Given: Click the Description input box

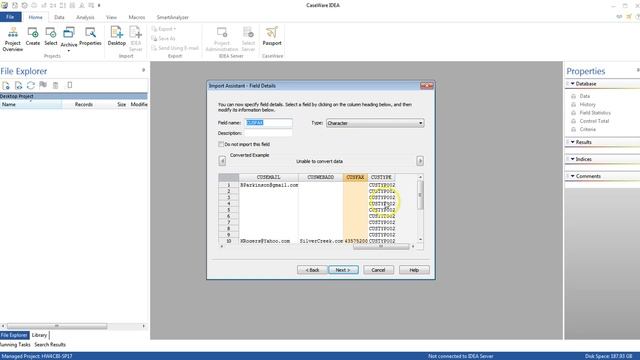Looking at the screenshot, I should pyautogui.click(x=269, y=133).
